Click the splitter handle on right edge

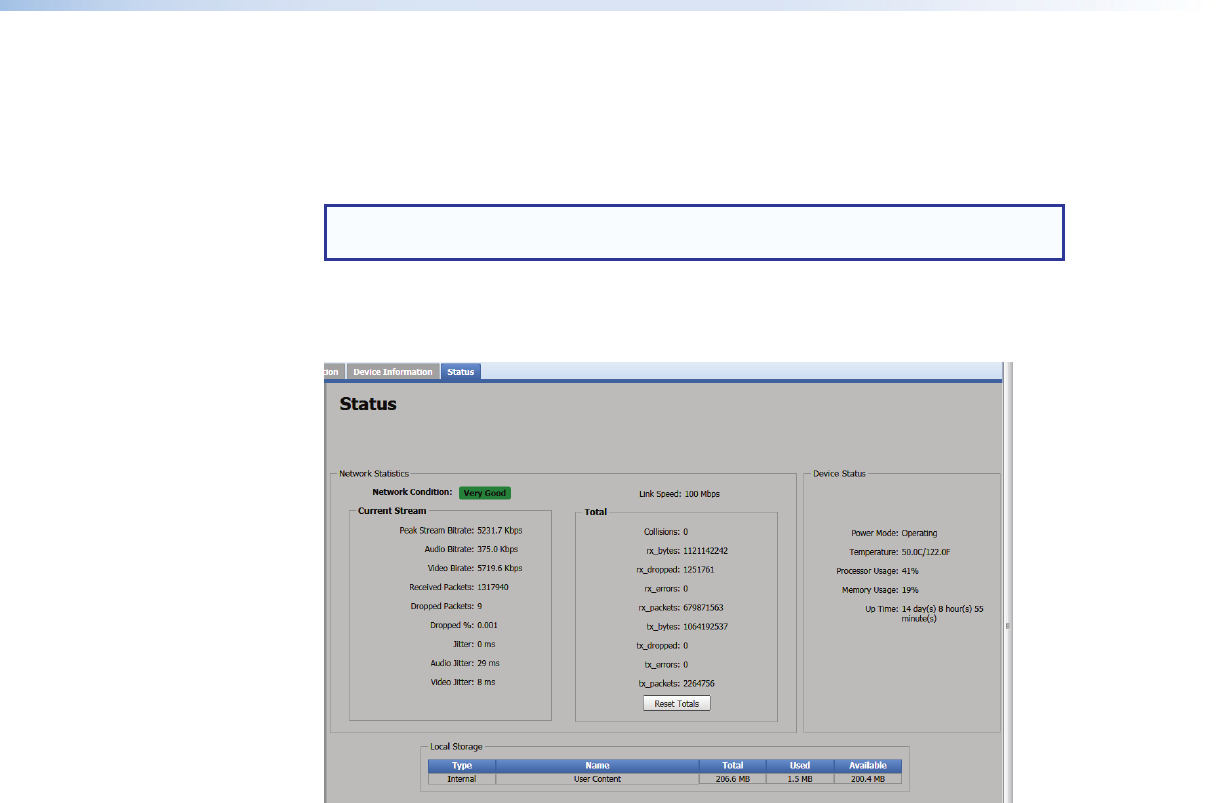pyautogui.click(x=1007, y=626)
